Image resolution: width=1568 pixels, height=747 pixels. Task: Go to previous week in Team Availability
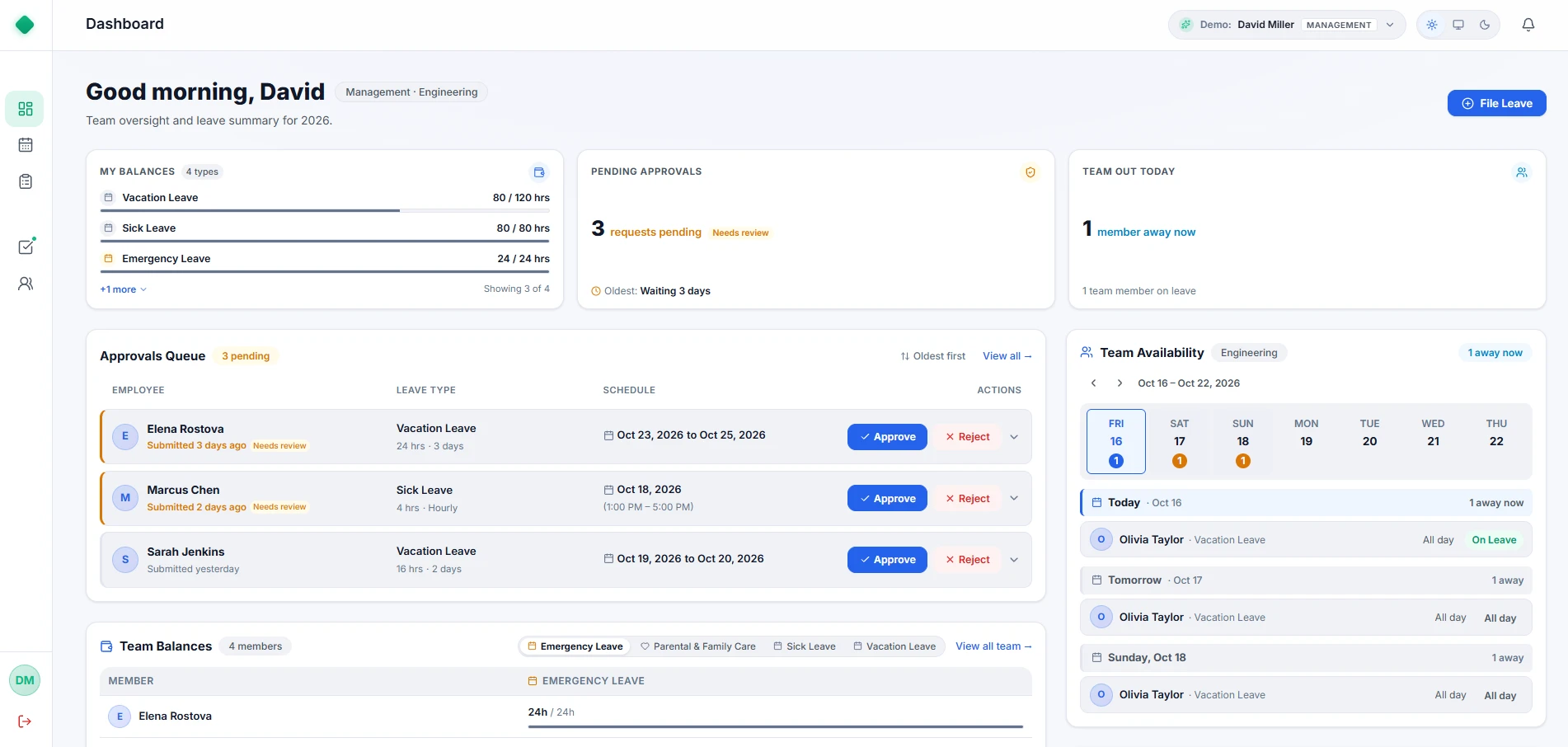(1094, 383)
